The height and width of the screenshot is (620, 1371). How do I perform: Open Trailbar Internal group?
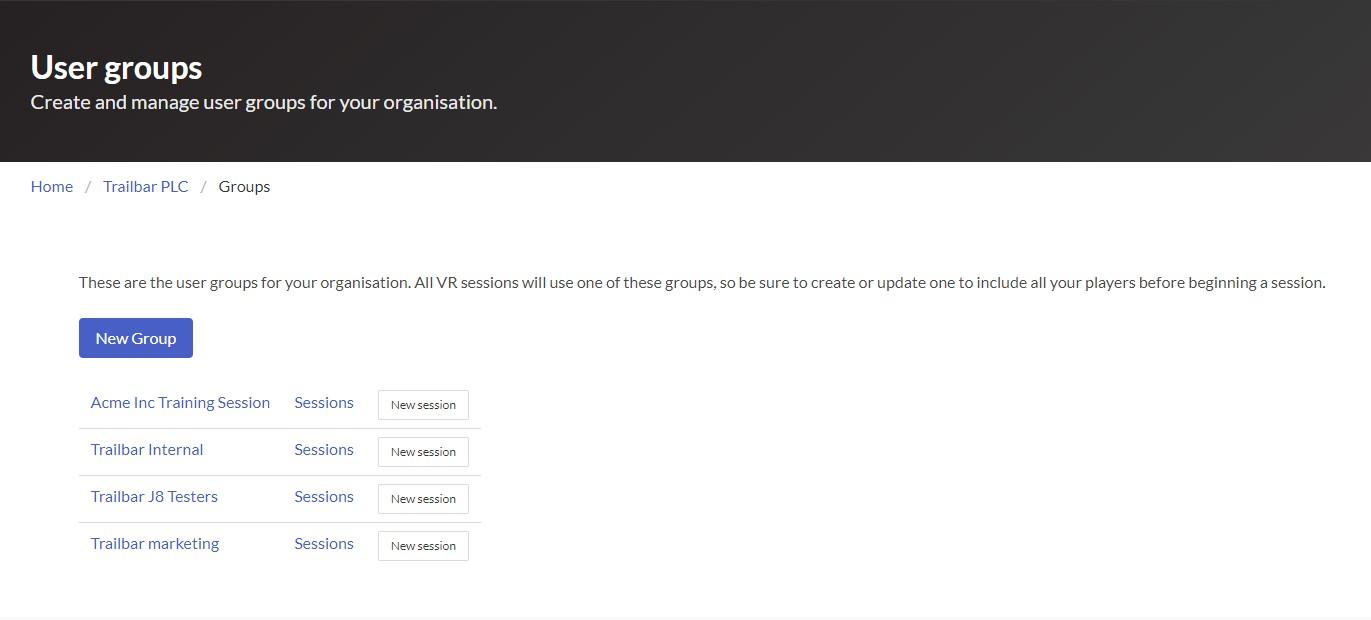147,449
